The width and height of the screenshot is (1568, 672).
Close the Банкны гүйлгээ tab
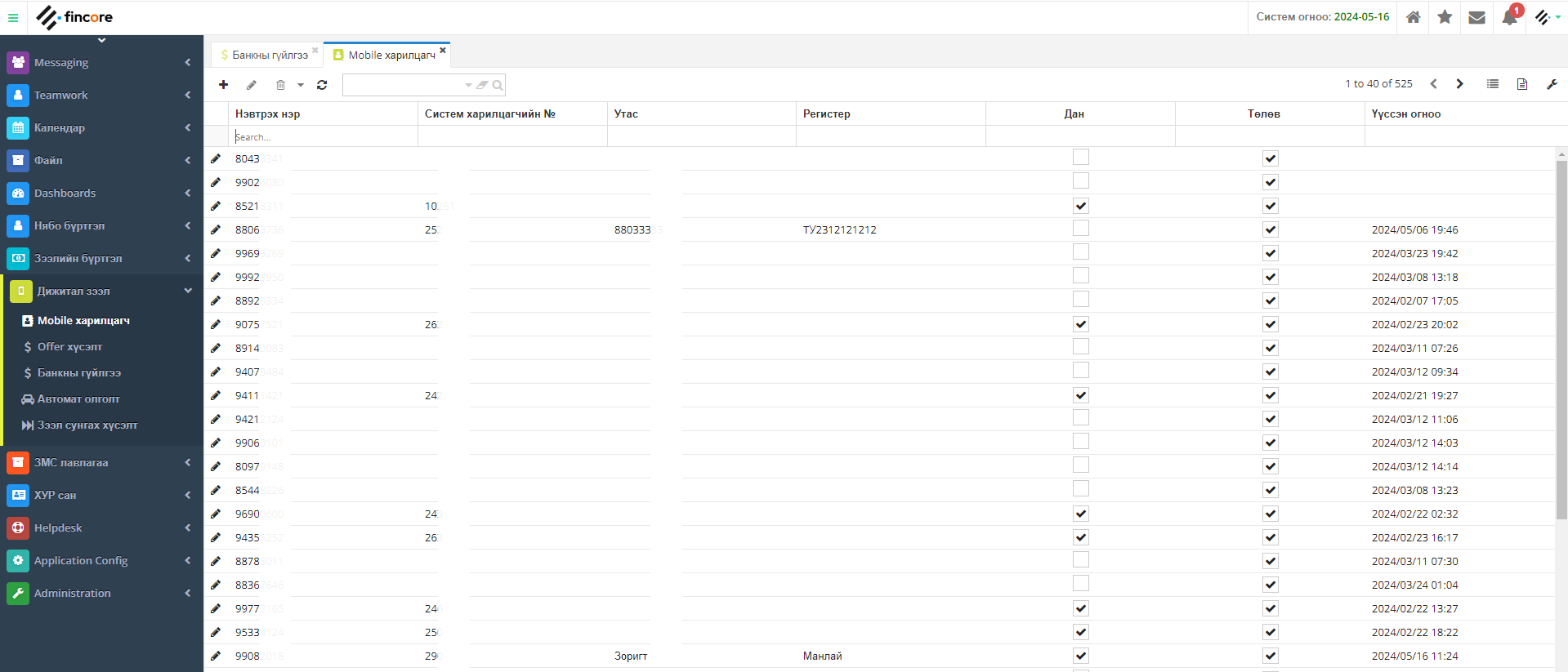tap(315, 51)
